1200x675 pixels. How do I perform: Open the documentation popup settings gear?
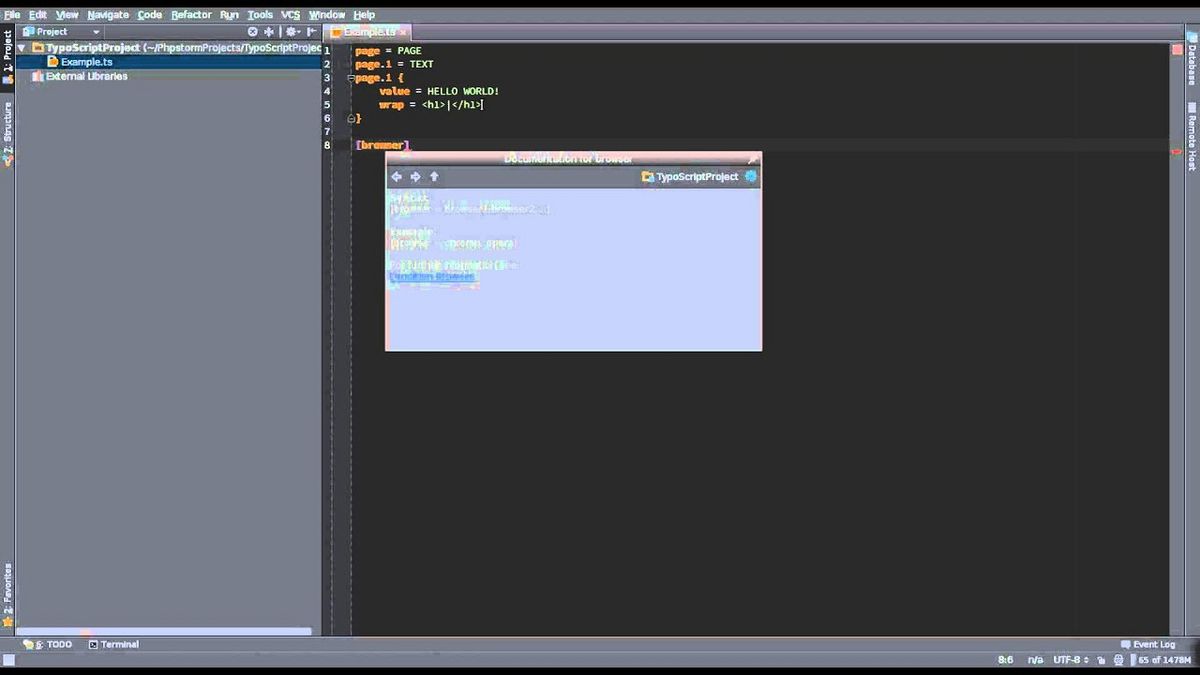pyautogui.click(x=751, y=176)
